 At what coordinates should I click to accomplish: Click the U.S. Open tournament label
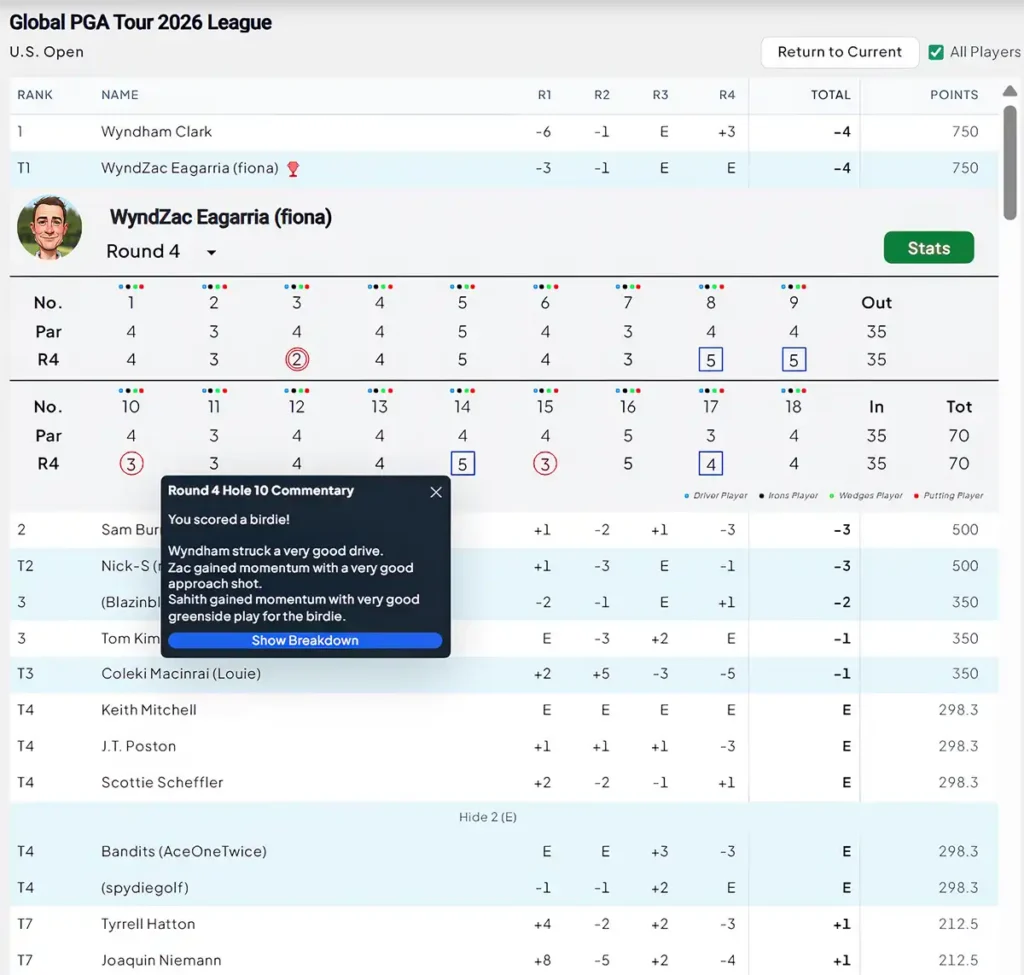point(46,52)
